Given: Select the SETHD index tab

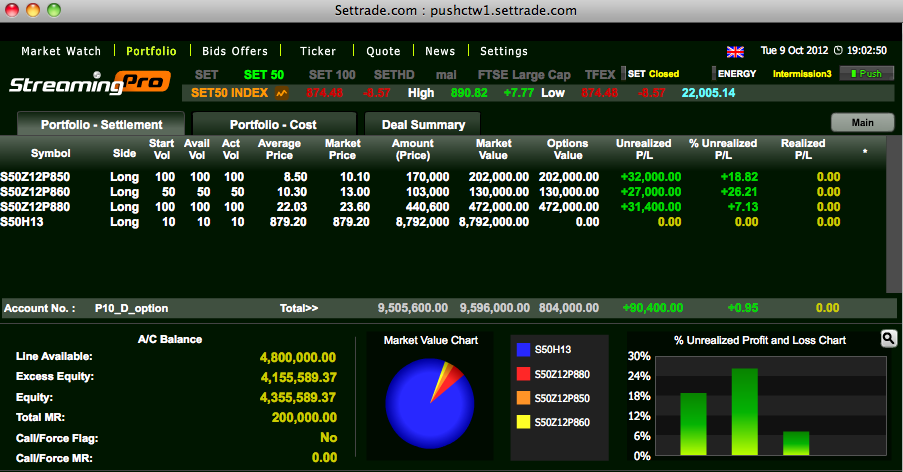Looking at the screenshot, I should (x=394, y=75).
